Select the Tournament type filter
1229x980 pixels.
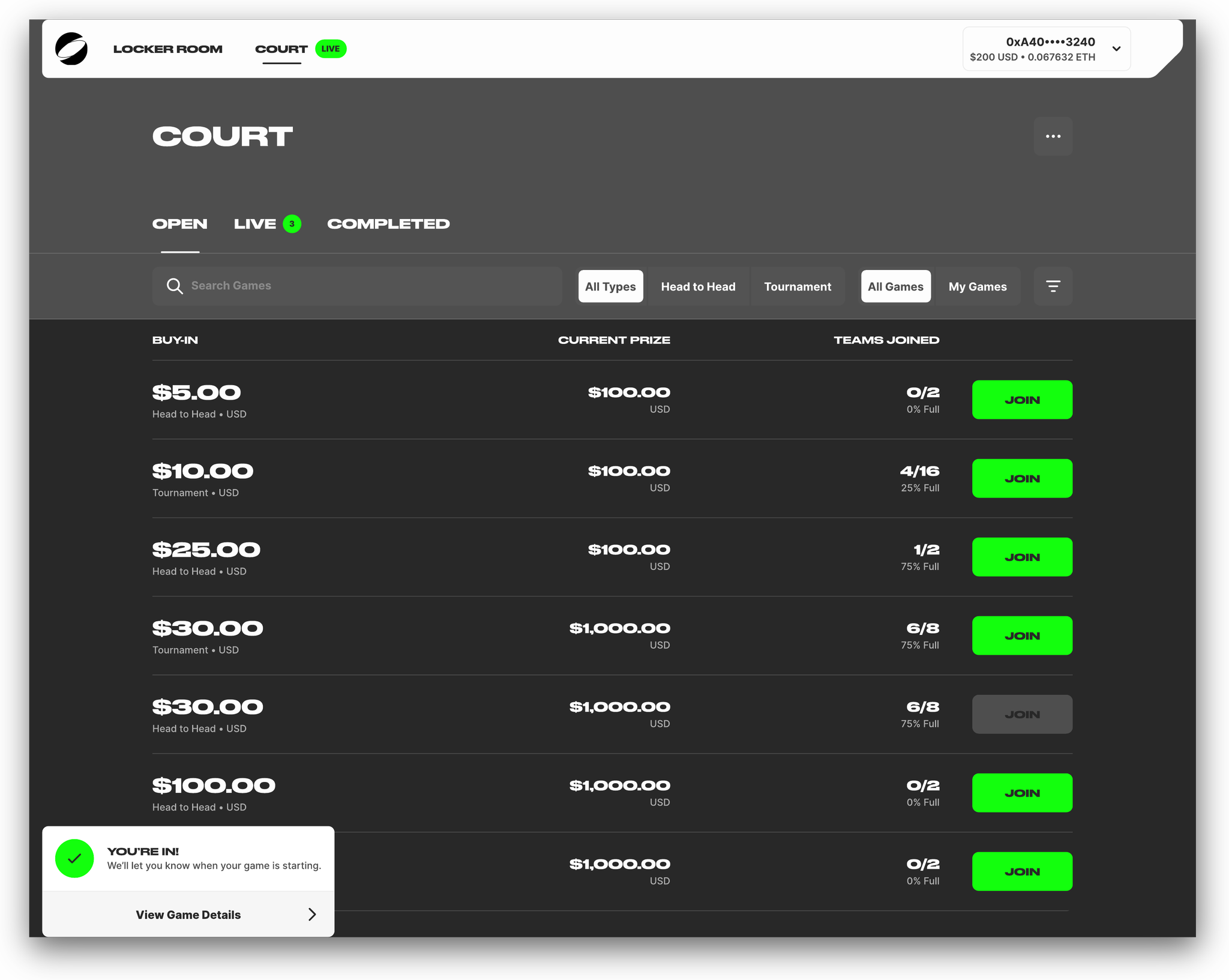pyautogui.click(x=798, y=286)
